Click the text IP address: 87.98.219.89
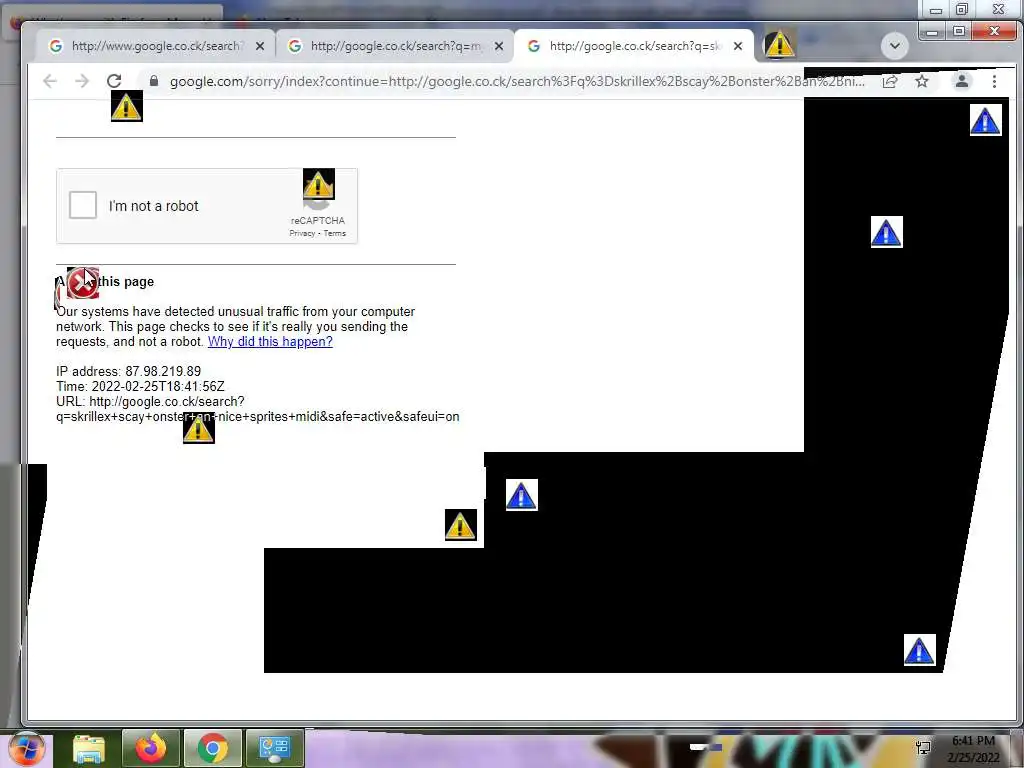The width and height of the screenshot is (1024, 768). coord(129,372)
